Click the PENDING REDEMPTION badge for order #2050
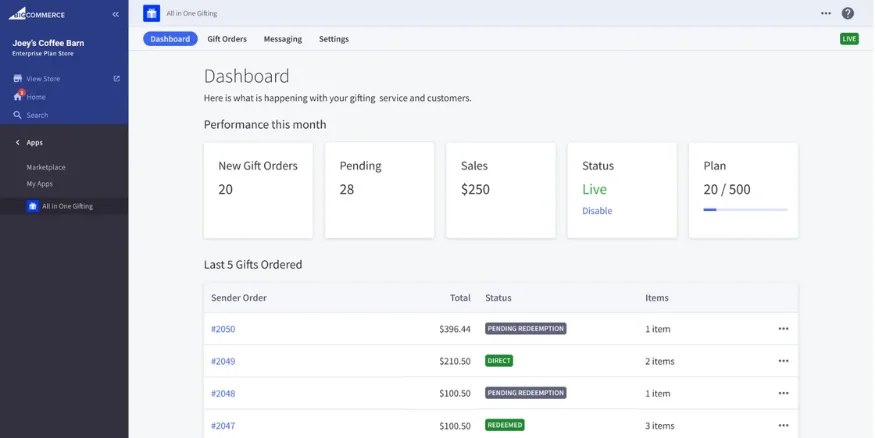The height and width of the screenshot is (438, 875). (526, 329)
